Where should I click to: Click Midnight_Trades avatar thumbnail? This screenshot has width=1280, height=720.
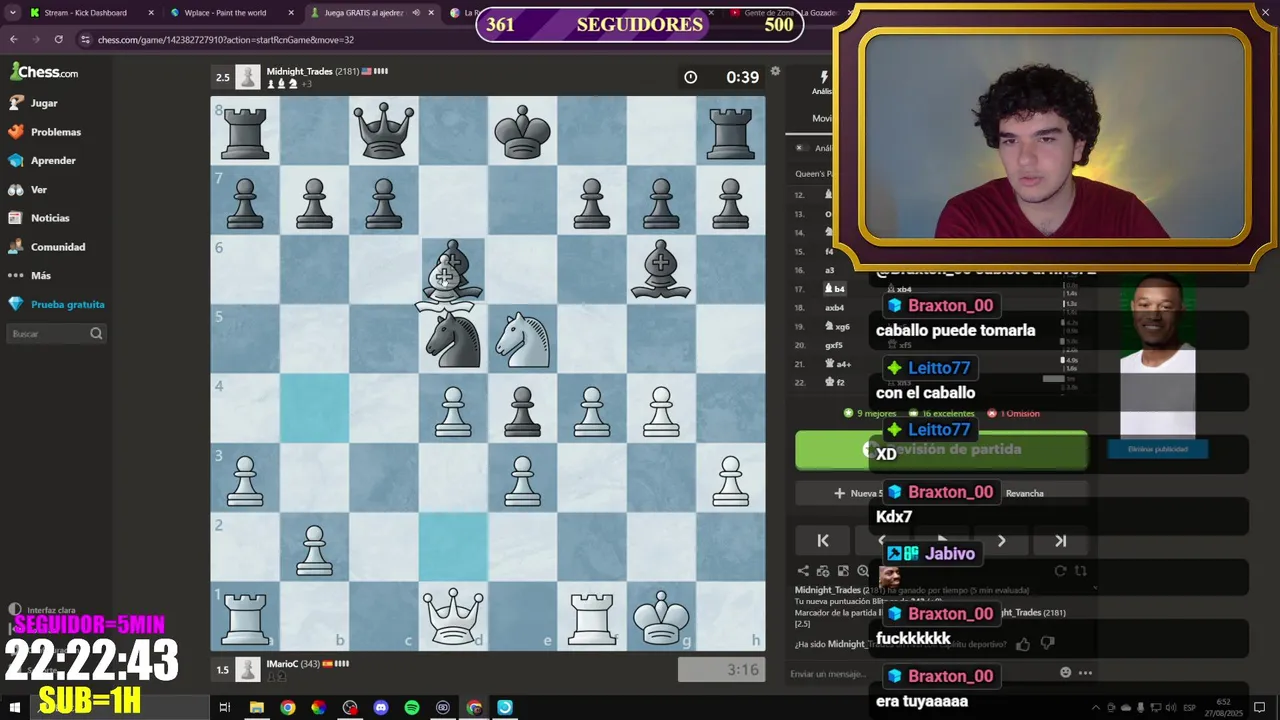pos(248,77)
